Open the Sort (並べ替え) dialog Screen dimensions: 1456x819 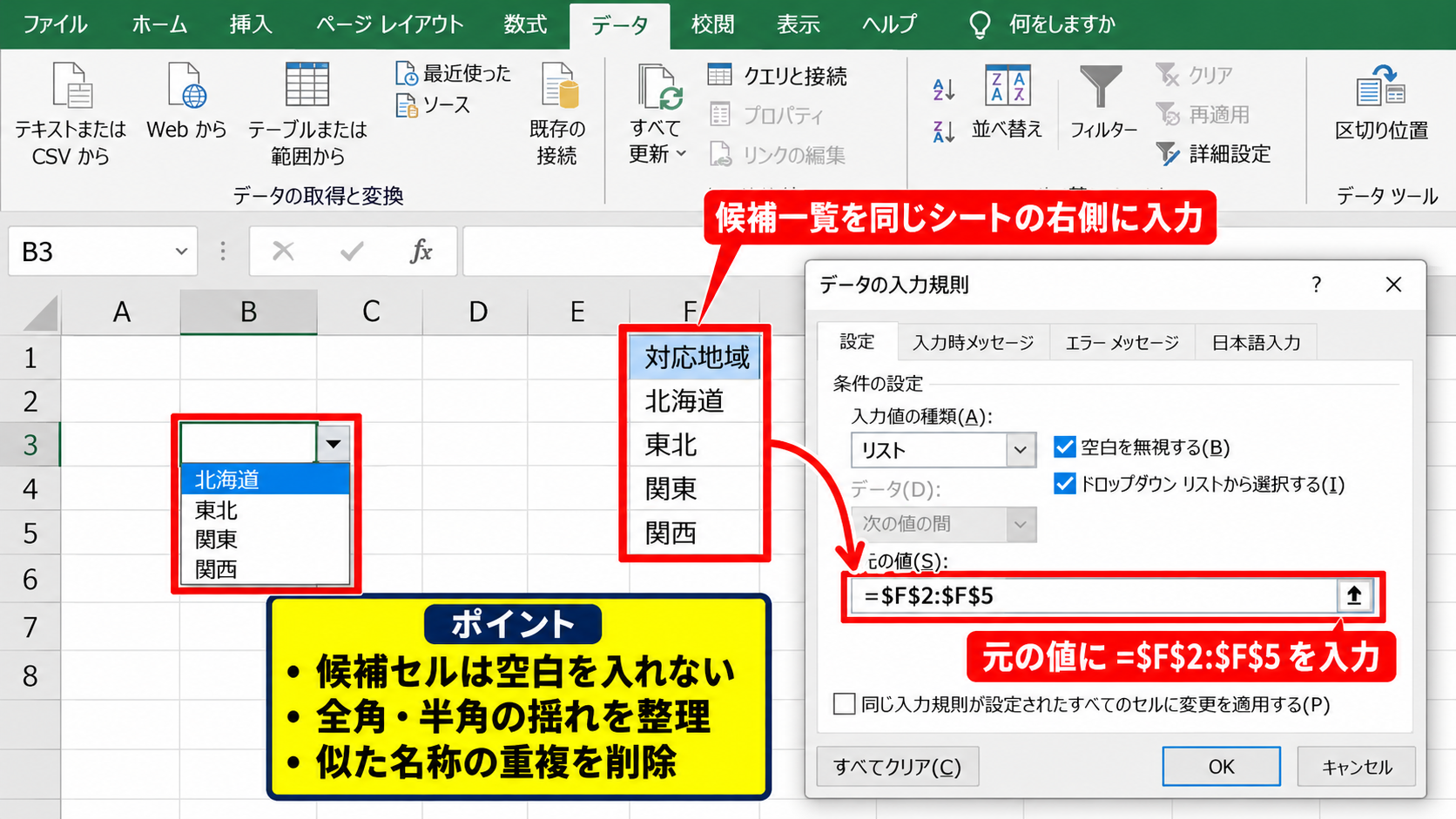coord(1008,102)
